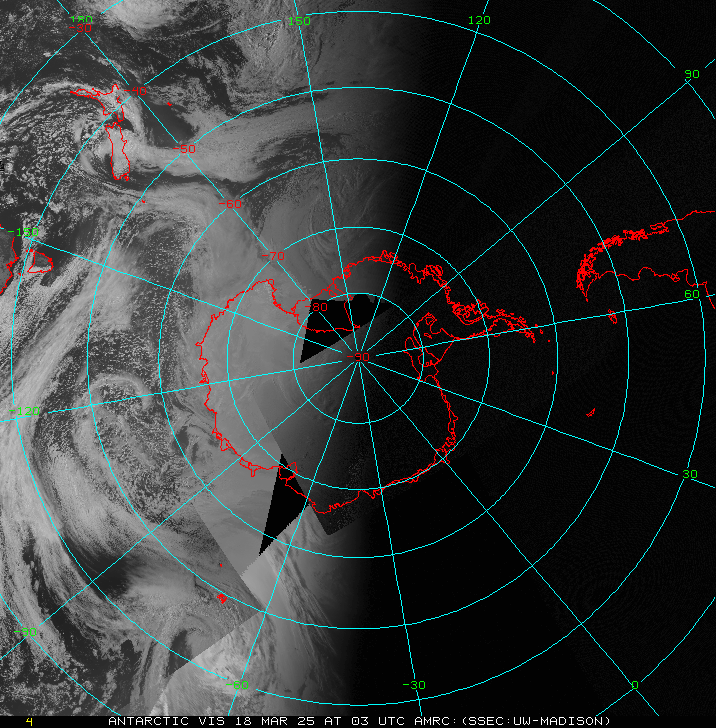716x728 pixels.
Task: Click the green 120 longitude label
Action: pyautogui.click(x=479, y=20)
